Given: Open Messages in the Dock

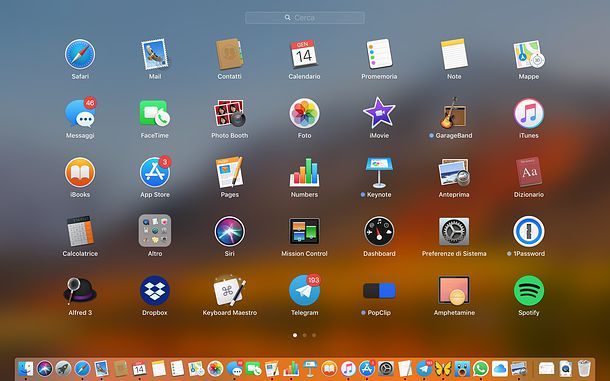Looking at the screenshot, I should click(235, 368).
